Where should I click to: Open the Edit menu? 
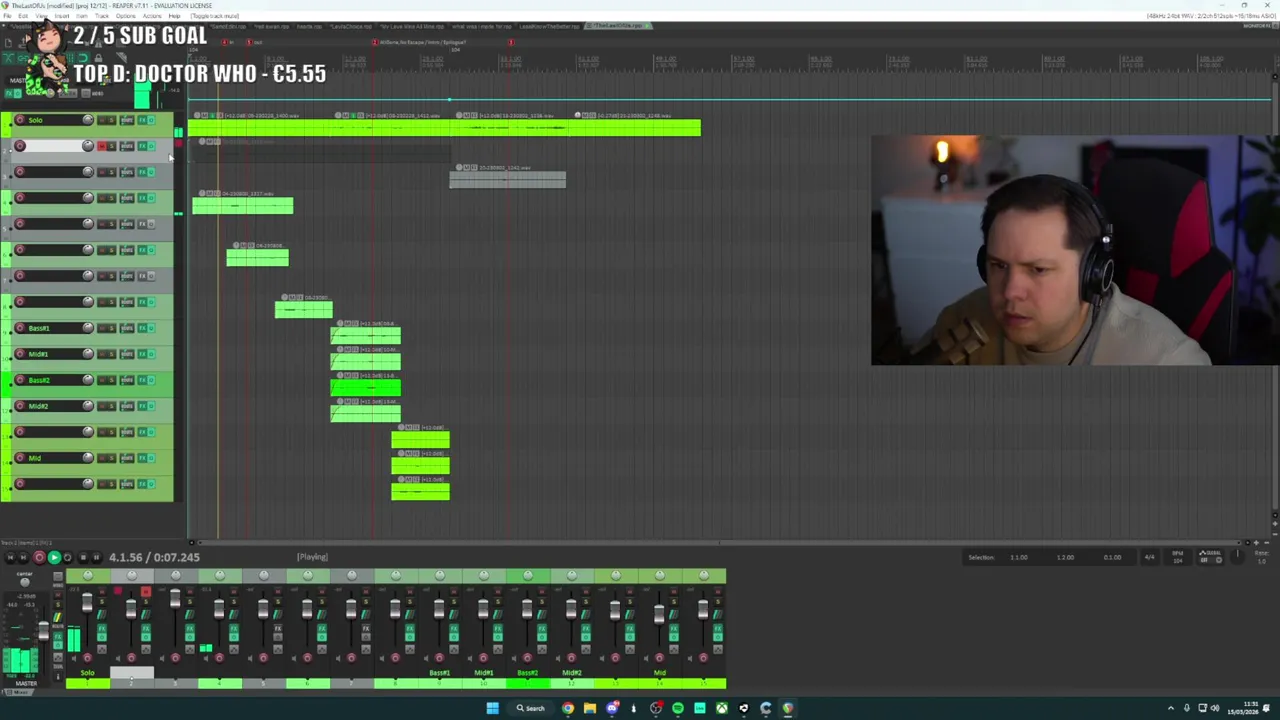pos(23,16)
